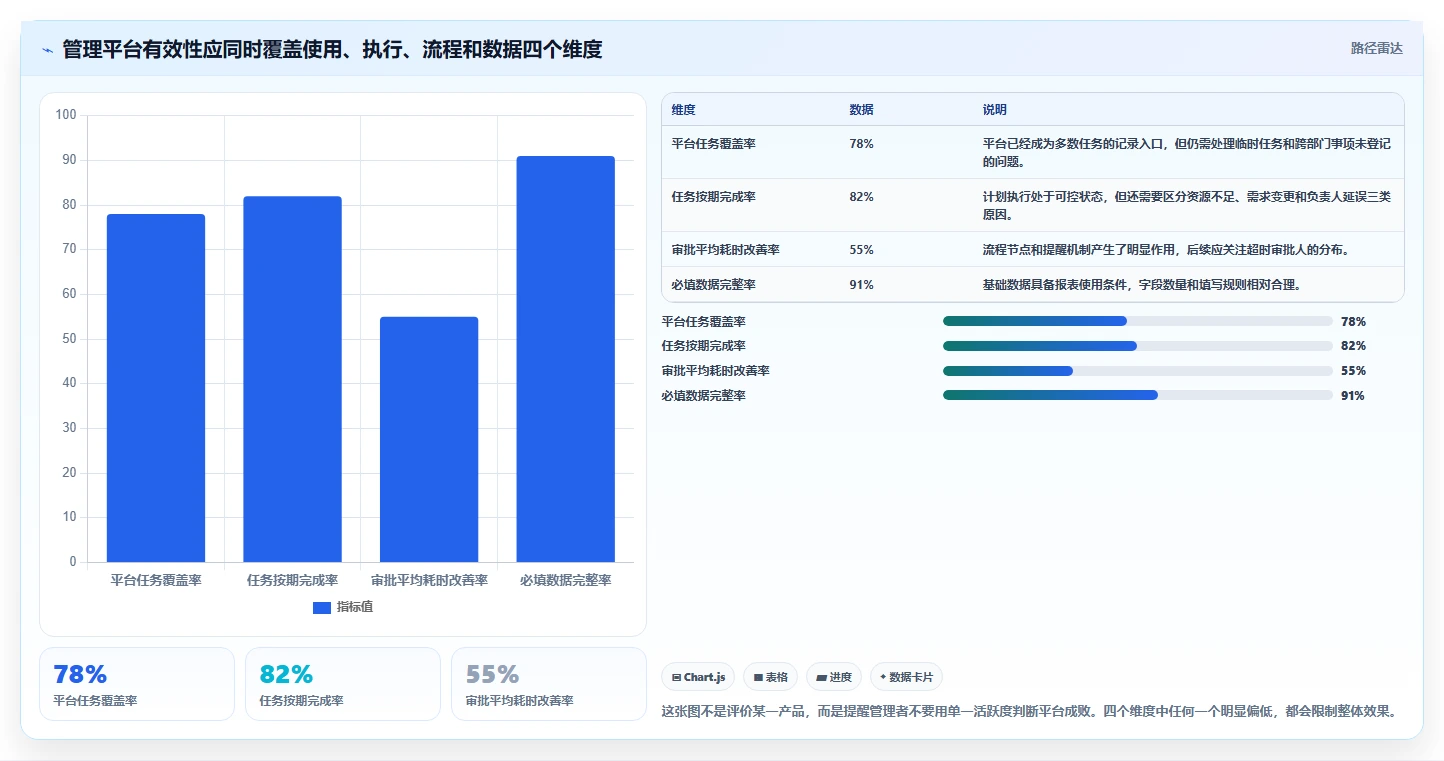Open the 55% 审批平均耗时改善率 stat card
Screen dimensions: 1444x761
point(549,684)
